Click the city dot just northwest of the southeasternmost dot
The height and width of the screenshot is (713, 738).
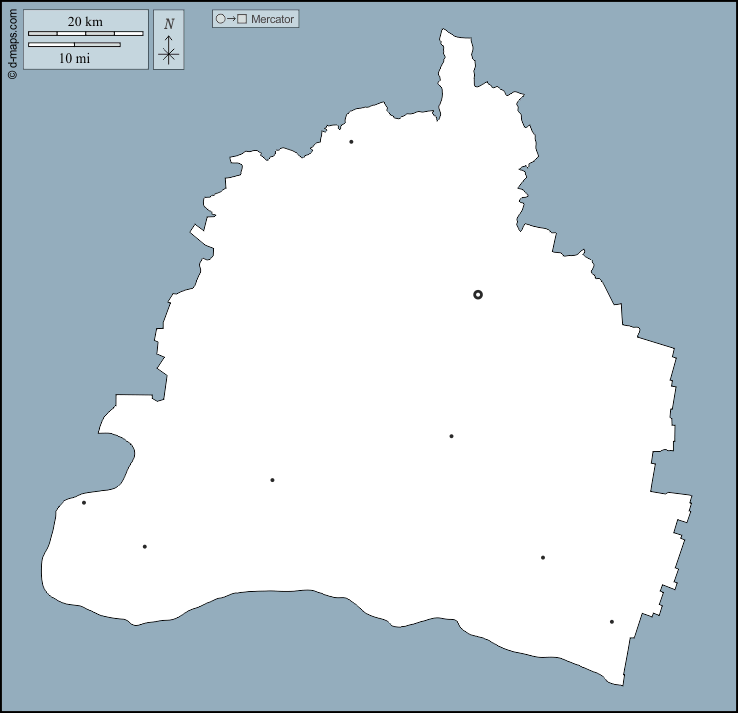coord(543,558)
